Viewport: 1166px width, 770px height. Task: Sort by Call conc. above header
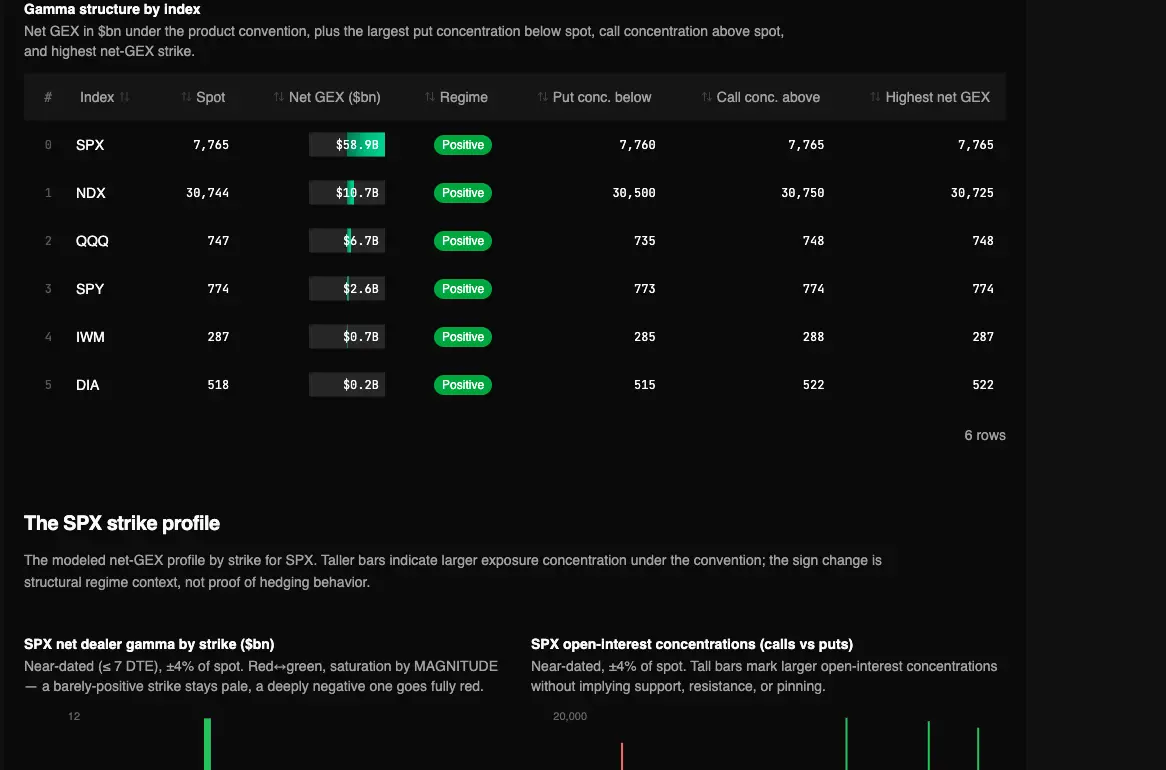(x=761, y=97)
